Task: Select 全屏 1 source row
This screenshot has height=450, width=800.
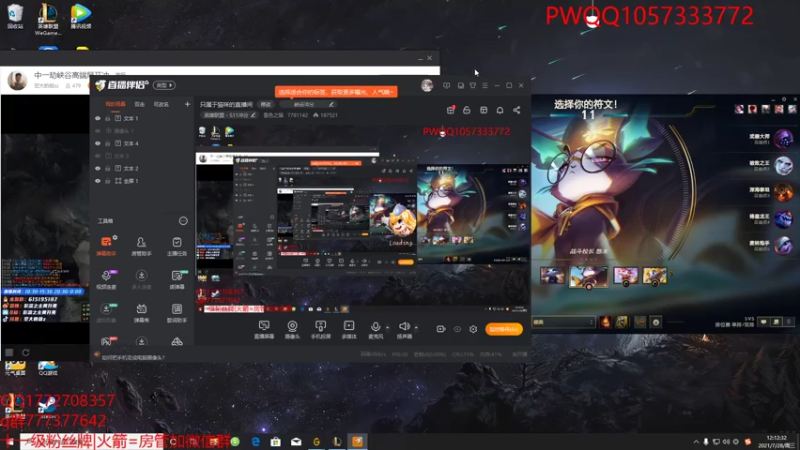Action: (142, 181)
